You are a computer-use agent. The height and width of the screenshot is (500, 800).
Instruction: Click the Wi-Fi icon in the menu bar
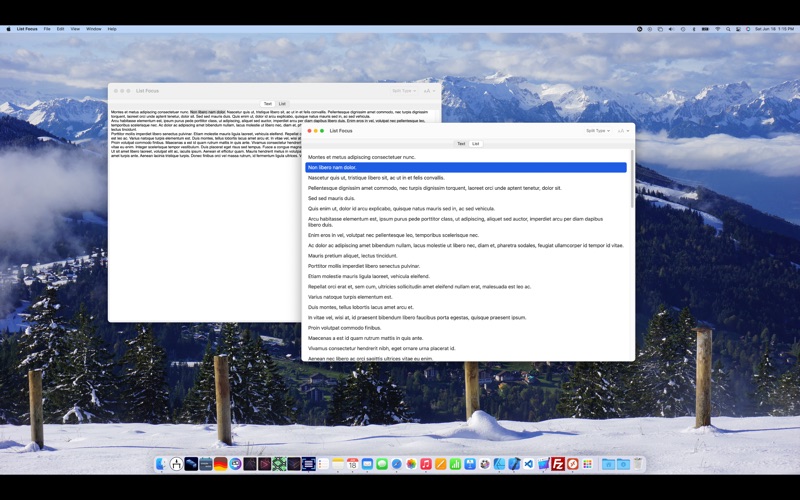[718, 29]
